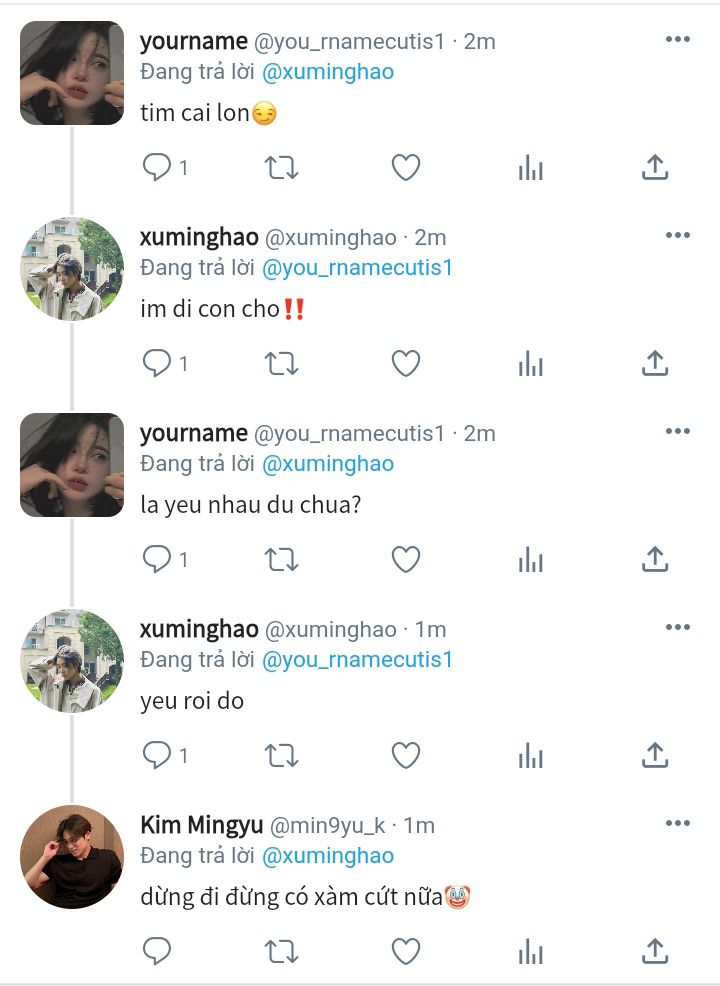Open more options on the first yourname tweet
The height and width of the screenshot is (986, 720).
click(x=678, y=40)
